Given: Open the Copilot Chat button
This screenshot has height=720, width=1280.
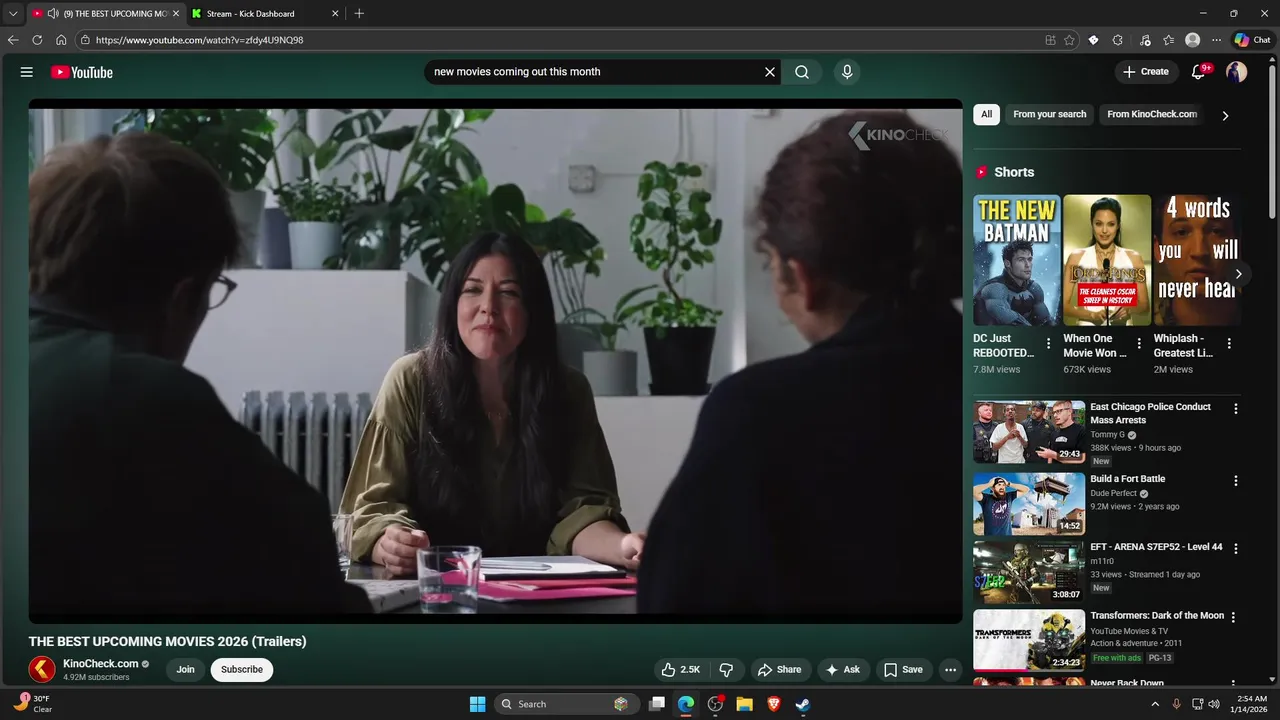Looking at the screenshot, I should (x=1253, y=40).
